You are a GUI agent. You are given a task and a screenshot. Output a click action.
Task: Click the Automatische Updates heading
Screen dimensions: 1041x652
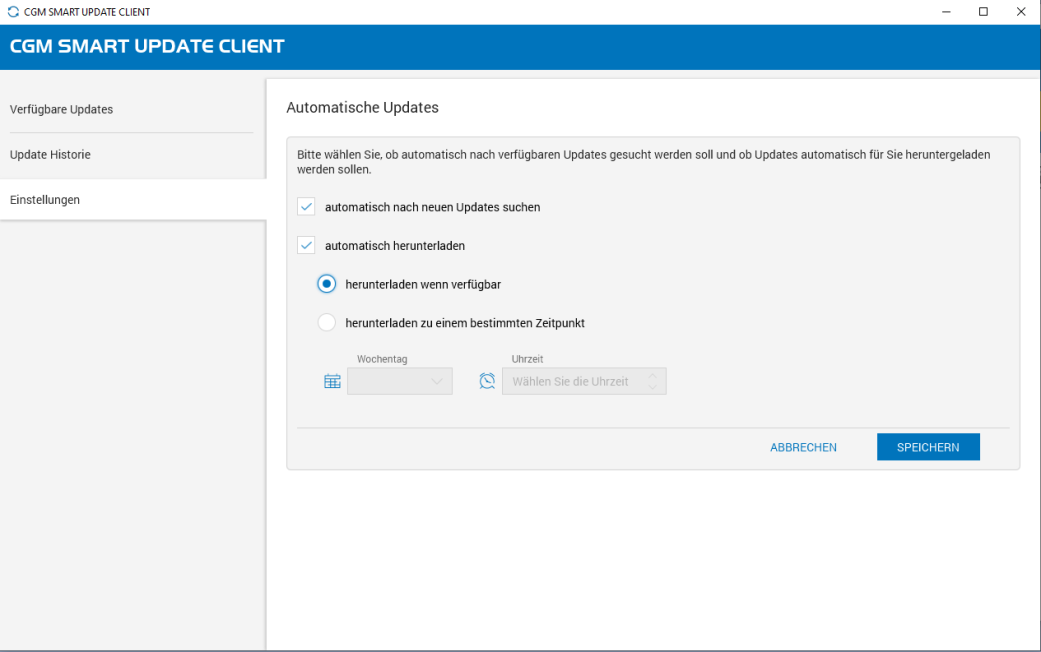click(362, 107)
